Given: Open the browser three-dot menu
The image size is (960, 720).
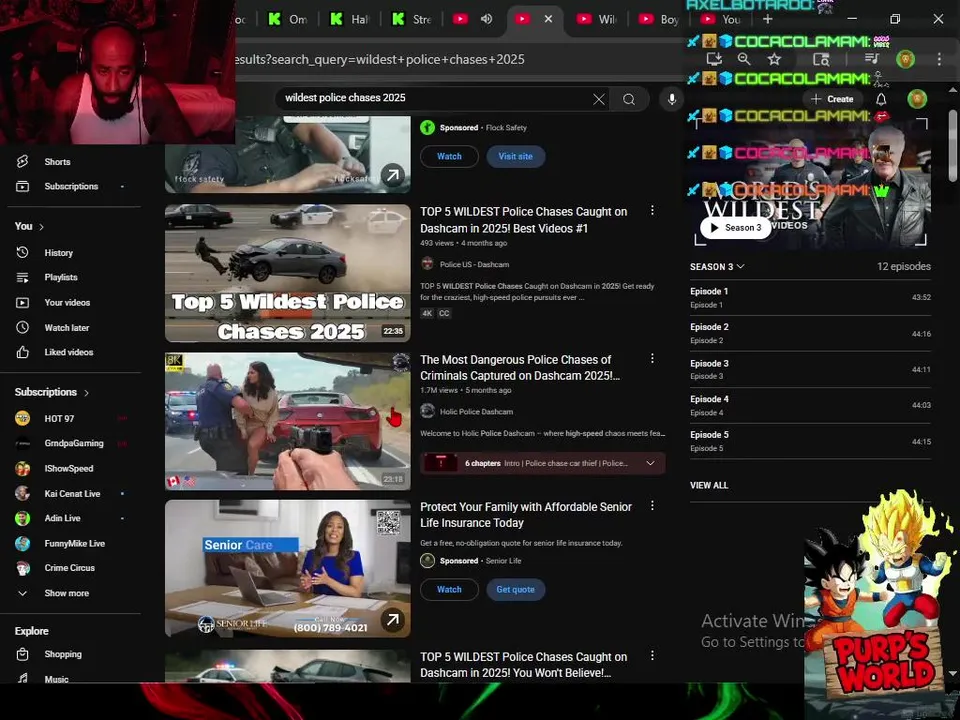Looking at the screenshot, I should 939,59.
